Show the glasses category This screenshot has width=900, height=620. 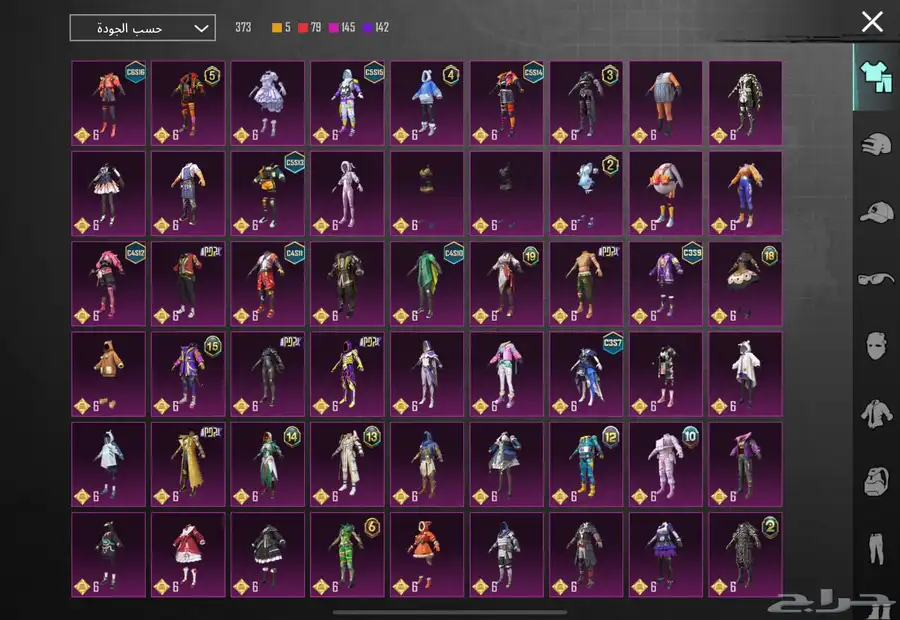pyautogui.click(x=876, y=279)
